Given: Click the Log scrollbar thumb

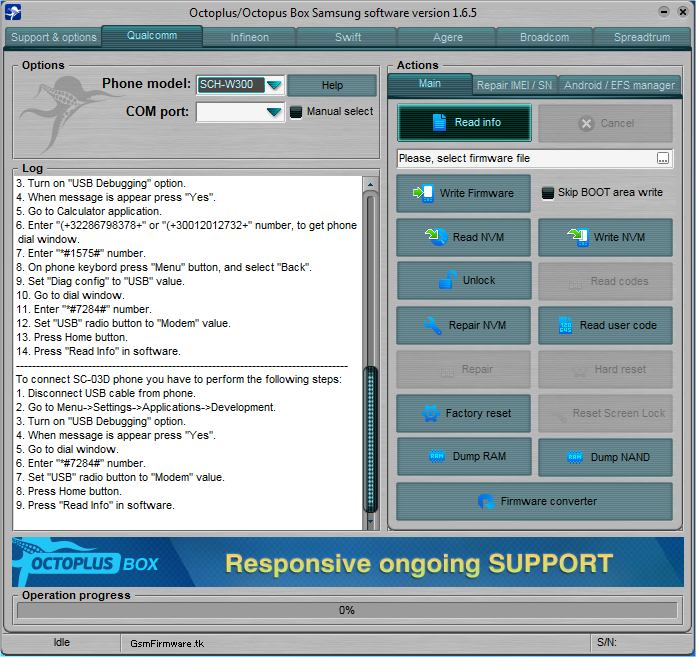Looking at the screenshot, I should pyautogui.click(x=370, y=439).
